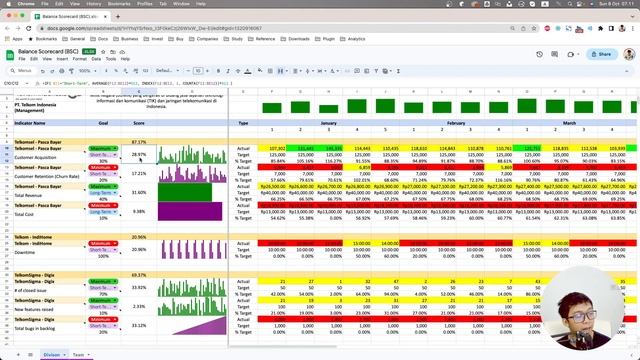
Task: Click the Format as currency icon
Action: [106, 71]
